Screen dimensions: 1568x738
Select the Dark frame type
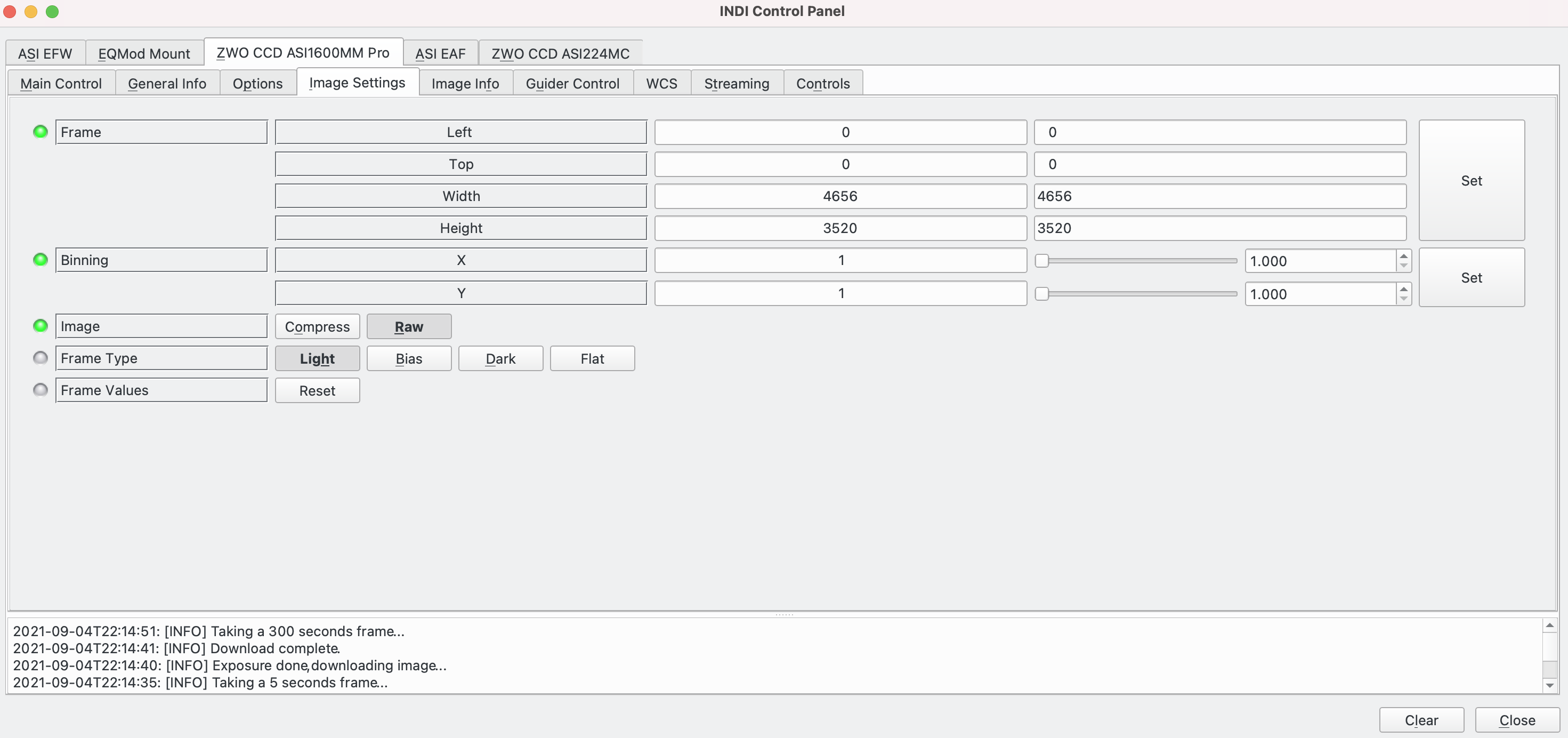[500, 358]
